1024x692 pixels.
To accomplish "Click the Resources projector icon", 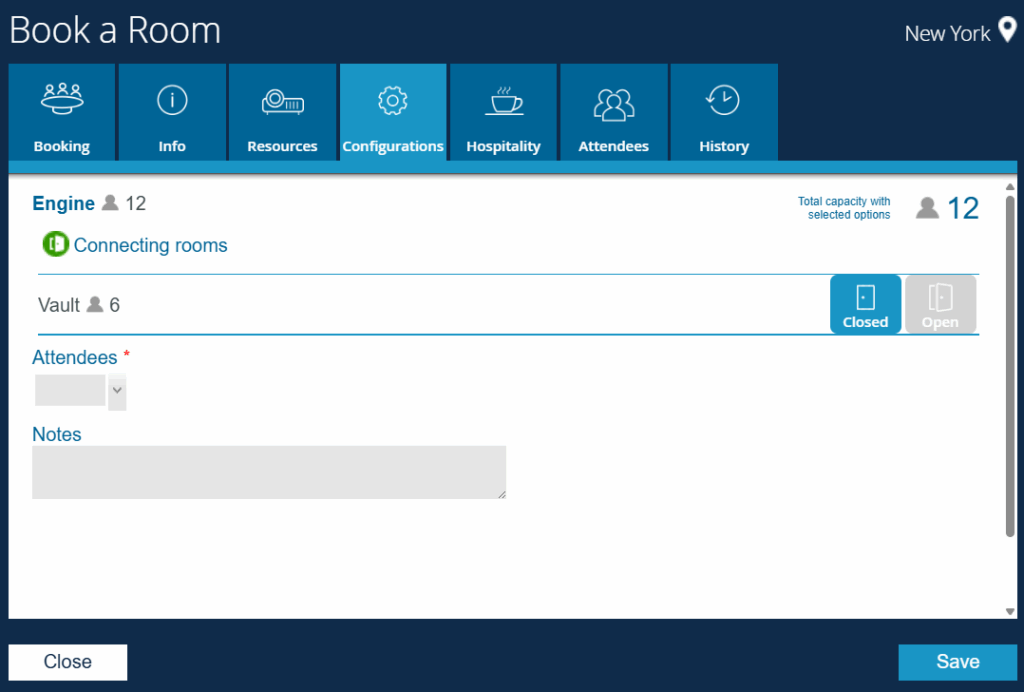I will point(282,101).
